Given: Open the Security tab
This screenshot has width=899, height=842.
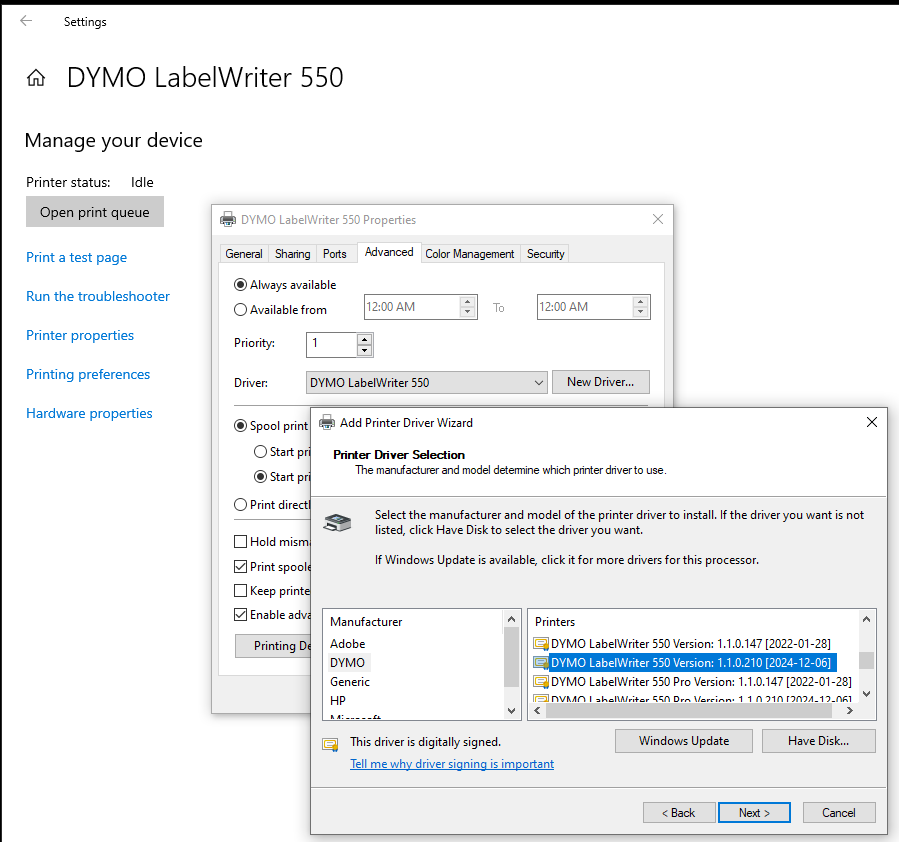Looking at the screenshot, I should click(546, 253).
